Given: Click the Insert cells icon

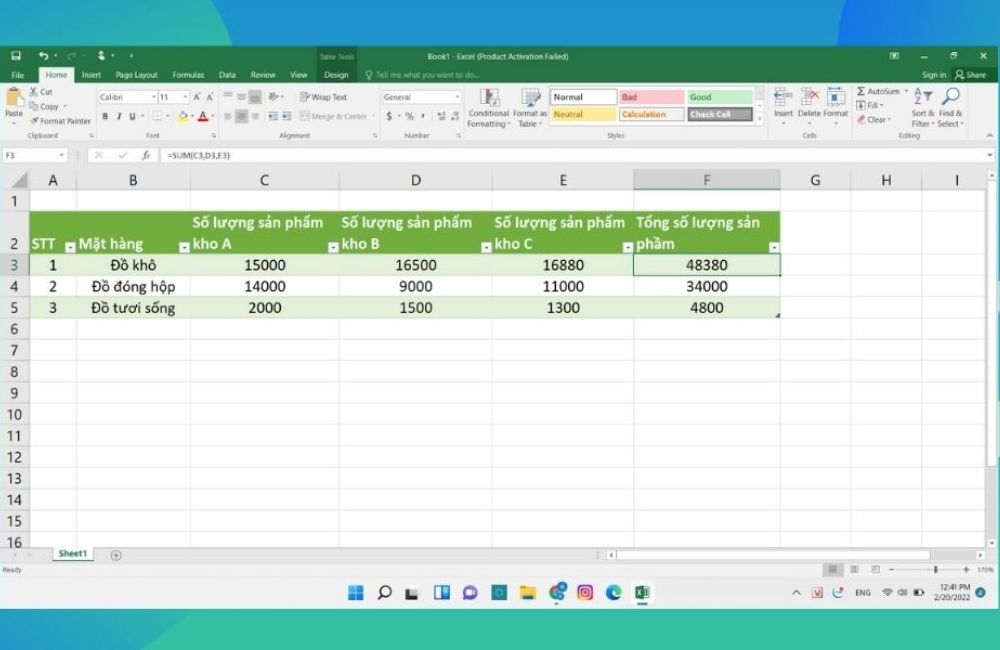Looking at the screenshot, I should [x=783, y=98].
